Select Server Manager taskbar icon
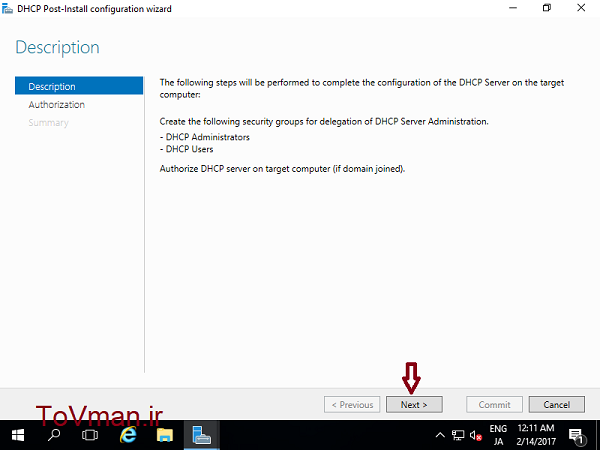This screenshot has height=450, width=600. coord(201,436)
